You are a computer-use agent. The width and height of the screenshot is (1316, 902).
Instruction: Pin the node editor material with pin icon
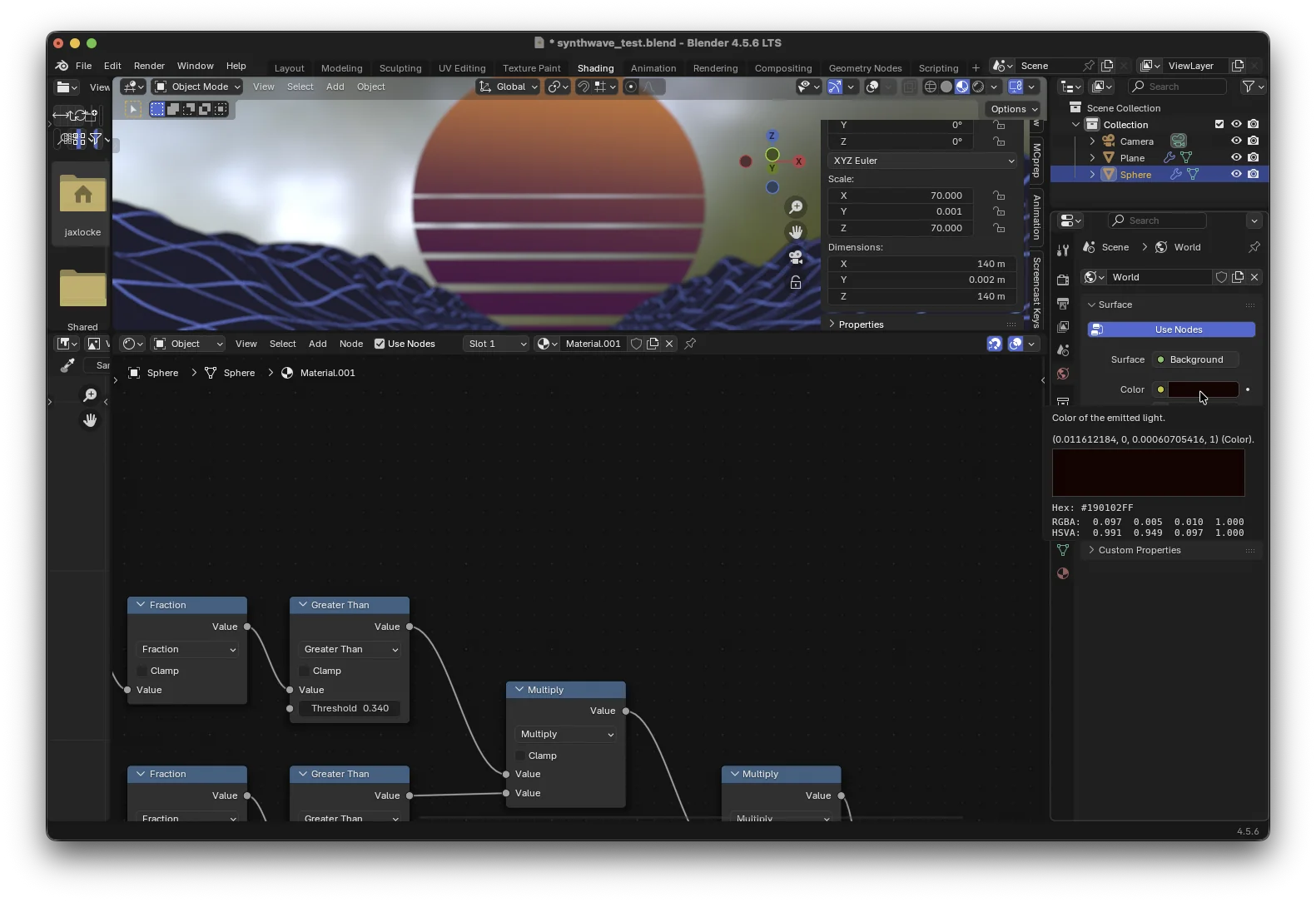690,344
